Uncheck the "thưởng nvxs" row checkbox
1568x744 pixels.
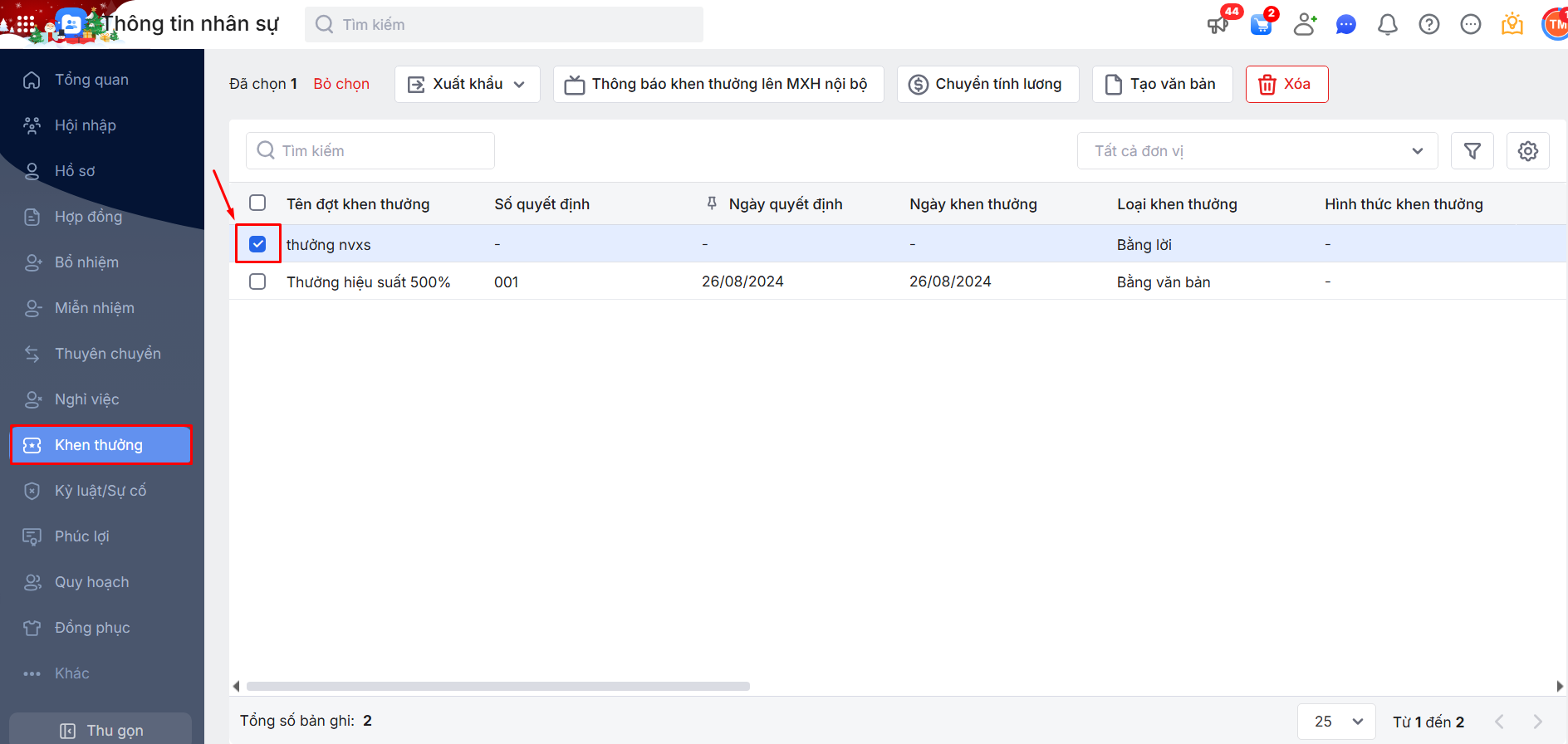click(257, 244)
